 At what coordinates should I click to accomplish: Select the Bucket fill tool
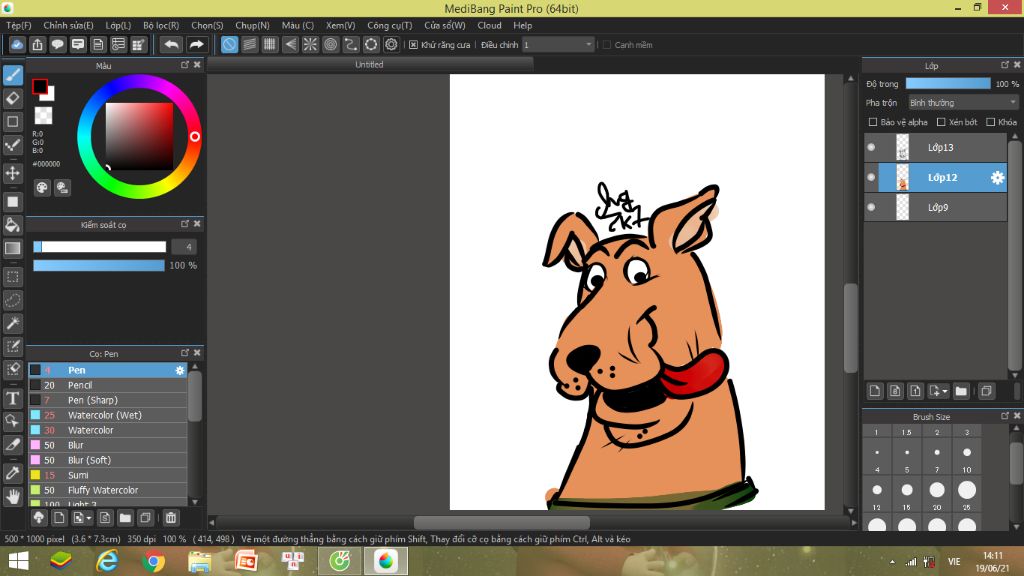12,225
